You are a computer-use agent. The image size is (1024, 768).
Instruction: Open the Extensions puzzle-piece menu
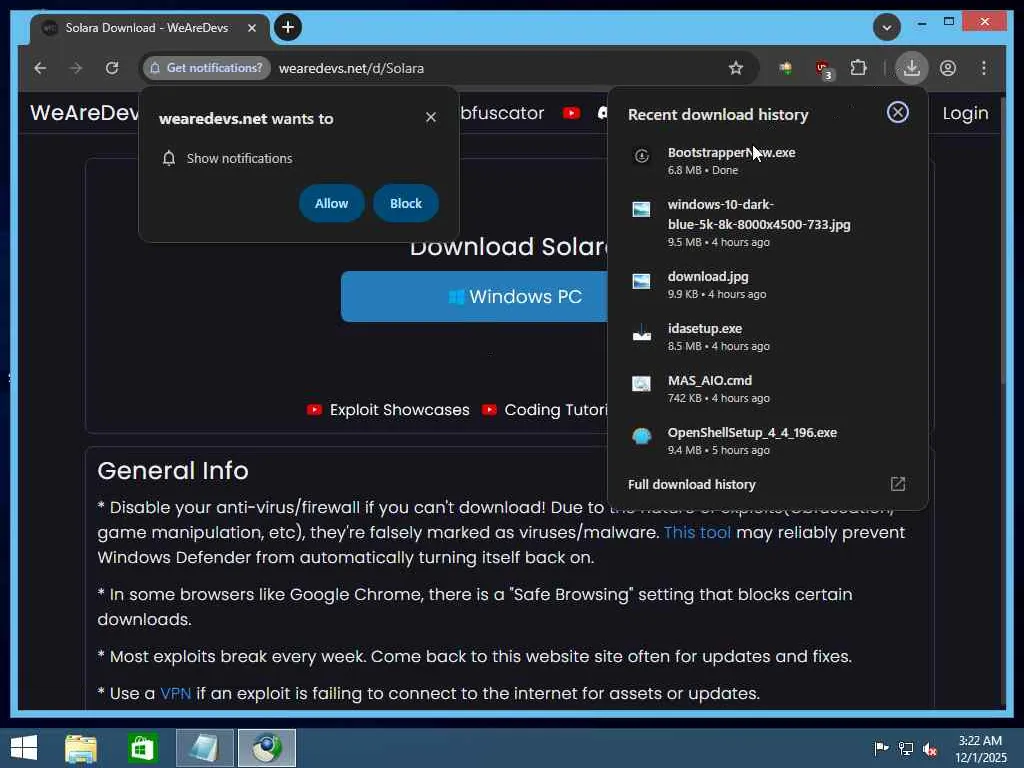[859, 68]
